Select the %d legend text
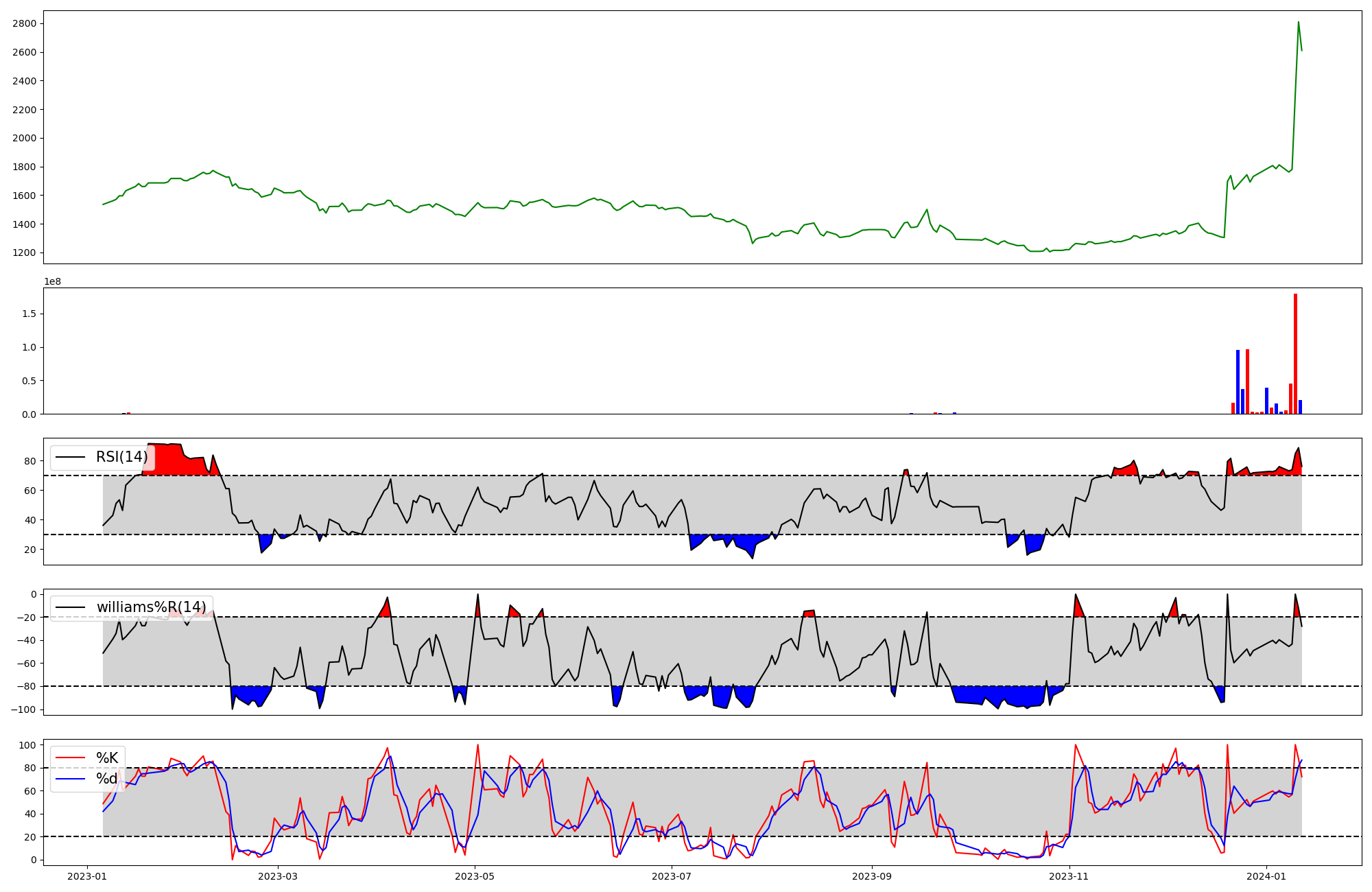The image size is (1372, 892). (x=107, y=779)
